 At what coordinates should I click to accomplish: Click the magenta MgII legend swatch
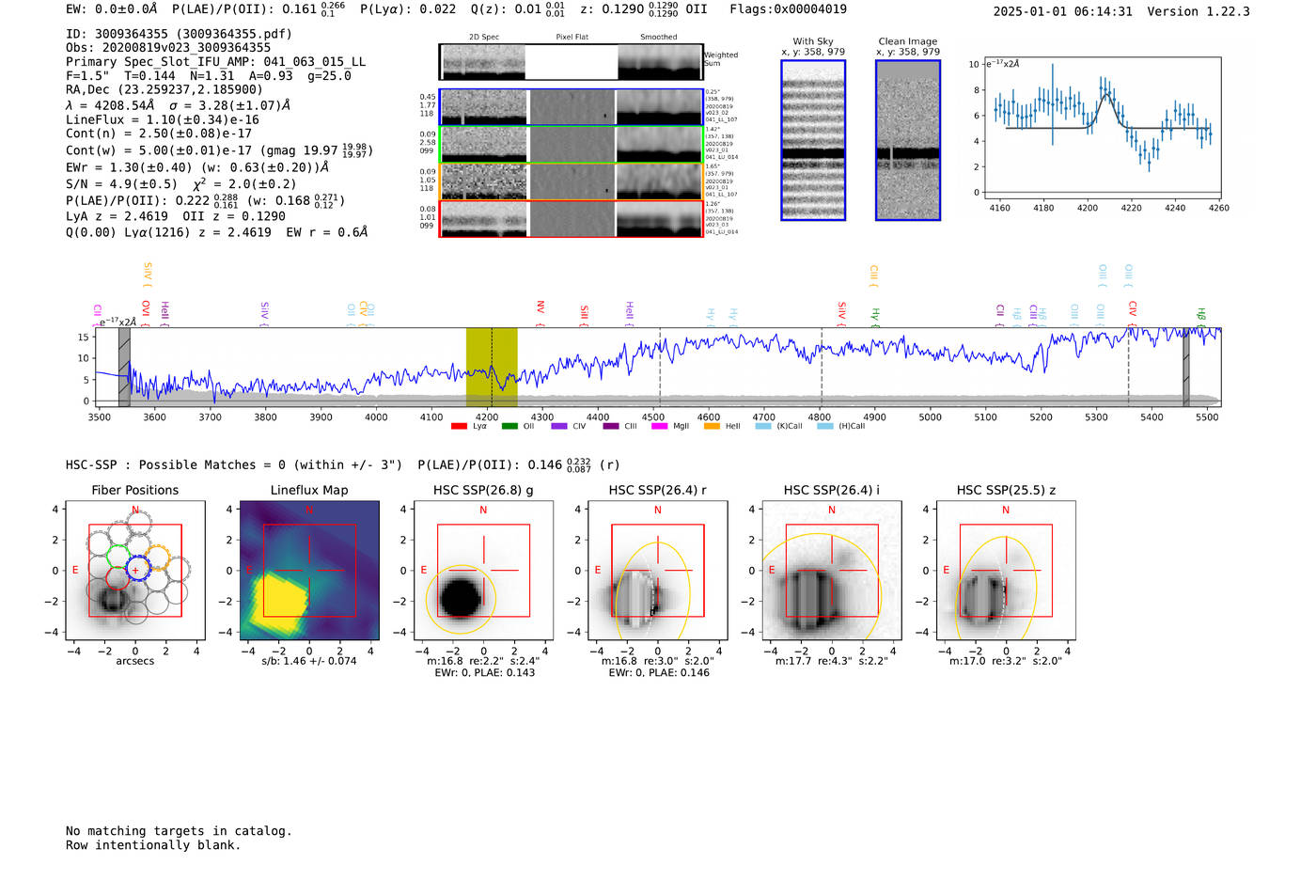[659, 426]
